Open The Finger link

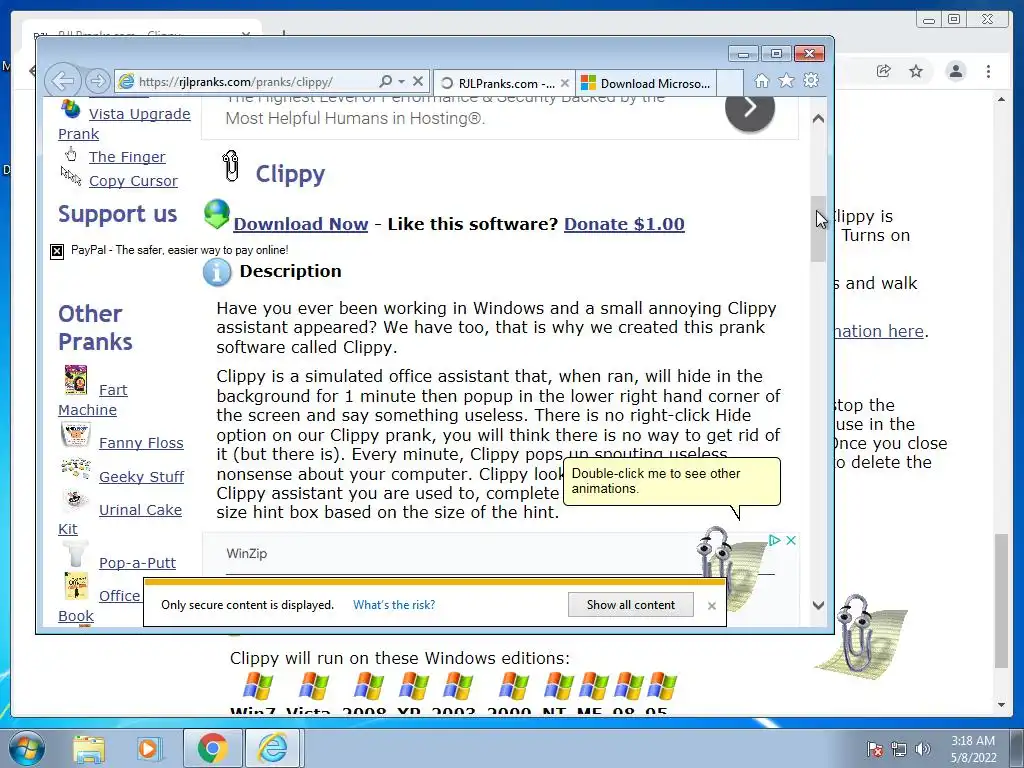pyautogui.click(x=127, y=157)
